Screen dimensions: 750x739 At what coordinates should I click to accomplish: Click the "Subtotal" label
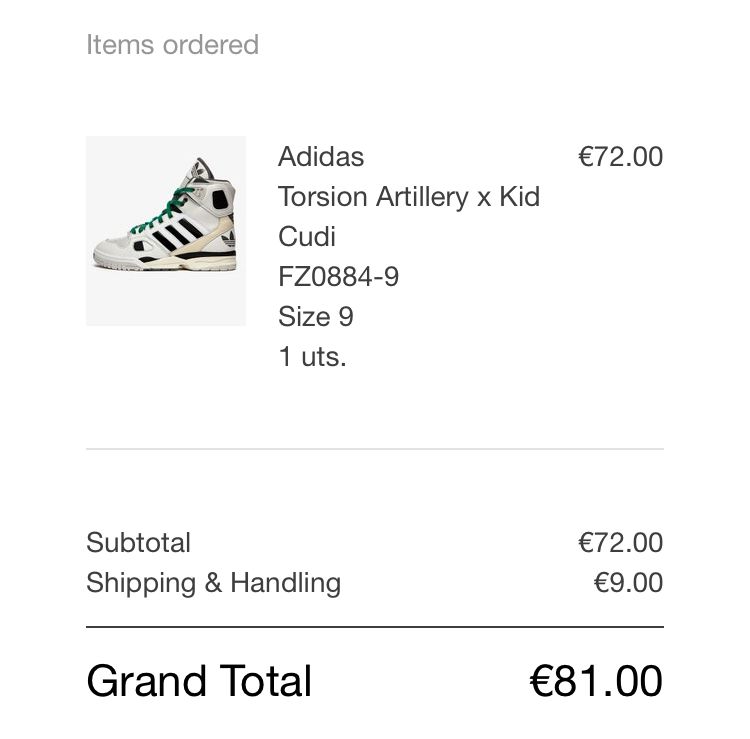(x=138, y=543)
